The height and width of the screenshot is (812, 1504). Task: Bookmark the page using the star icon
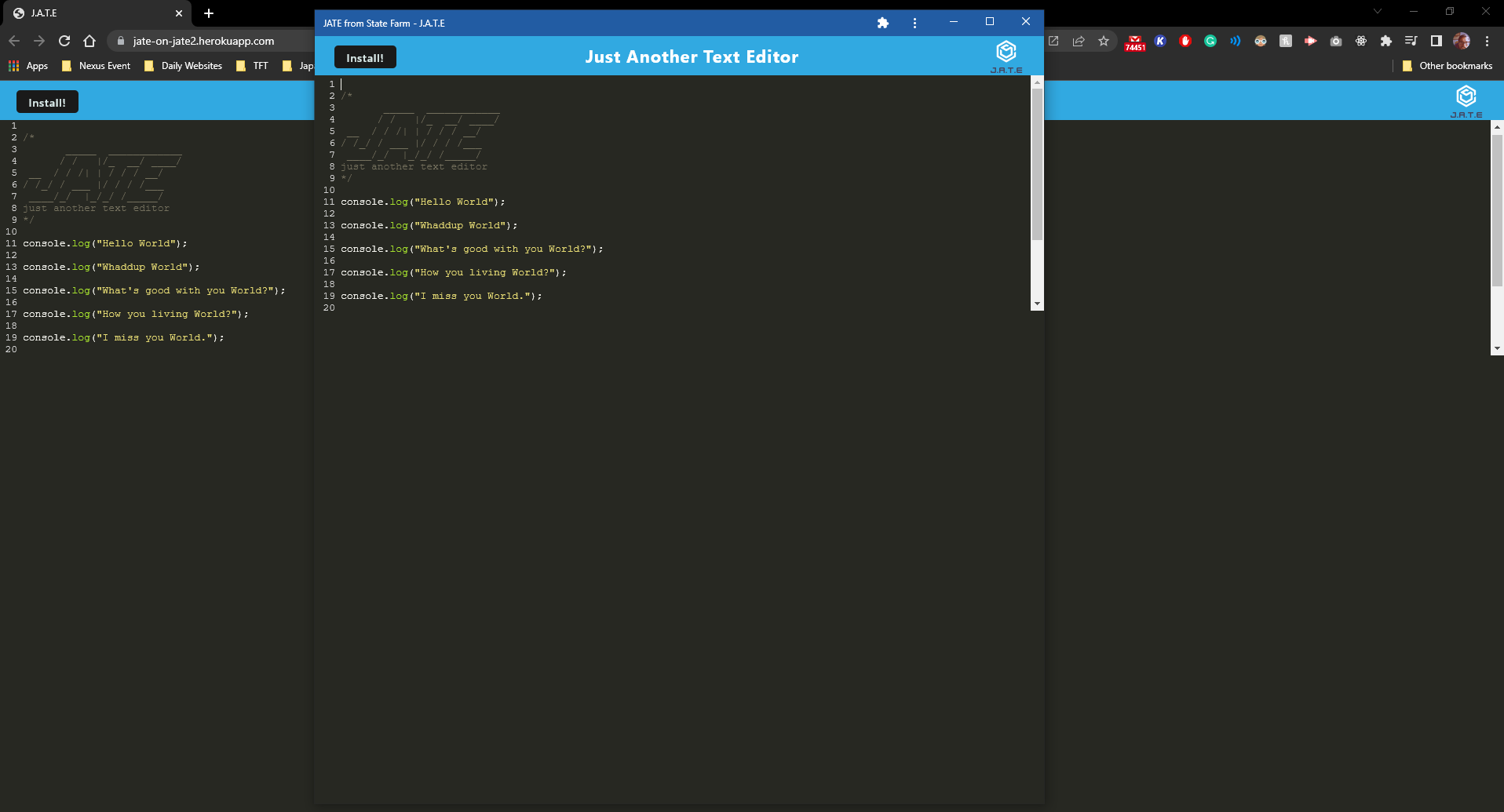[1104, 42]
